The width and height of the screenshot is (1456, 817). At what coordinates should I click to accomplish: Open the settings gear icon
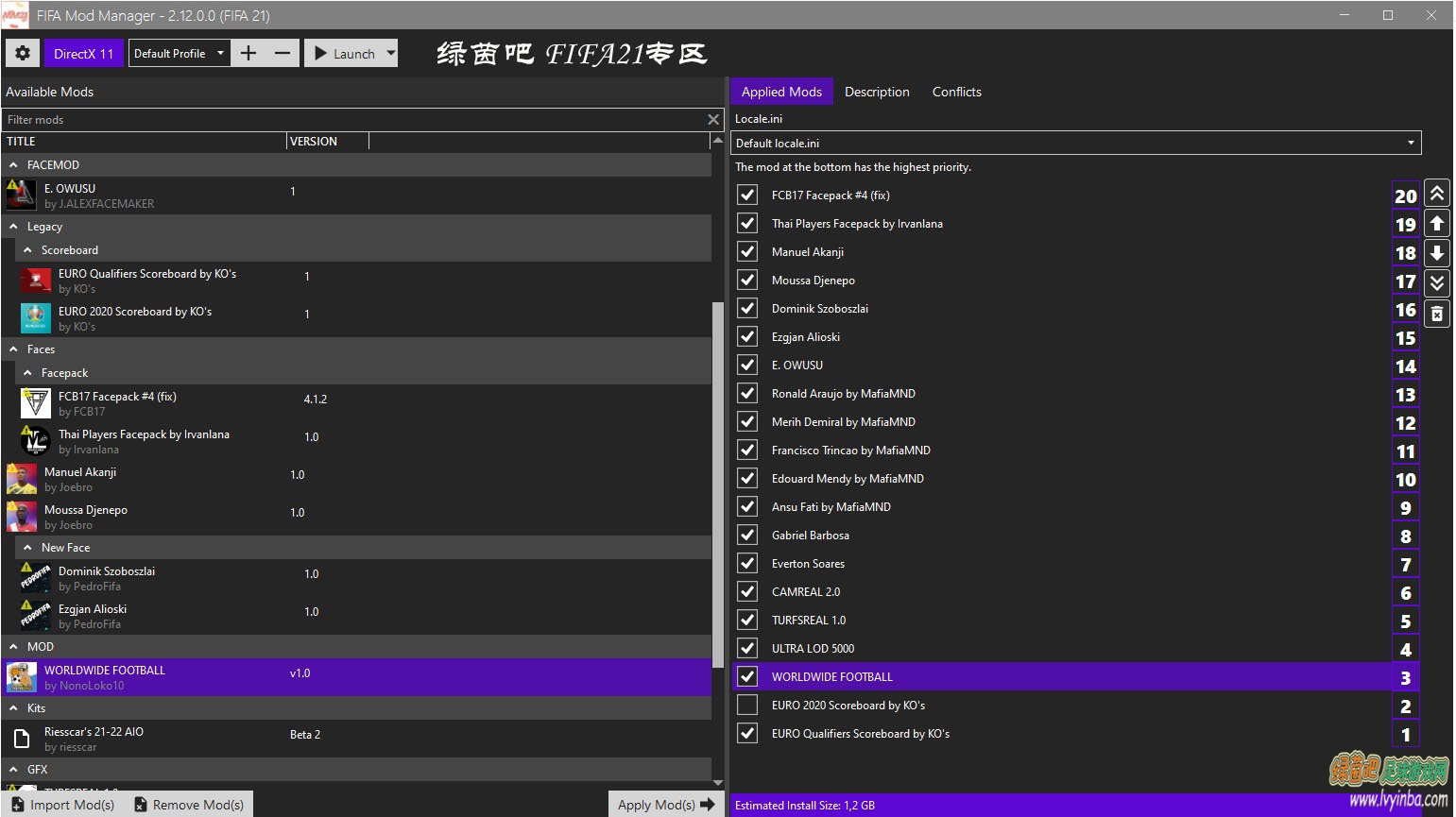[23, 54]
